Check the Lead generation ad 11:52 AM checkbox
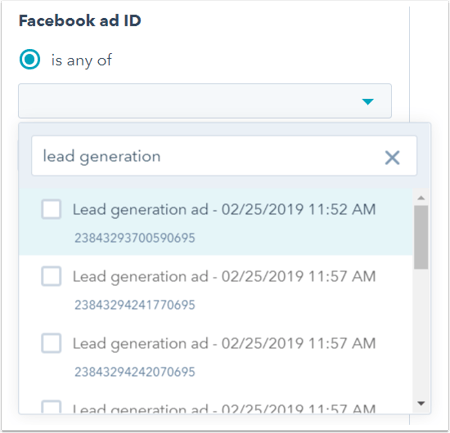This screenshot has width=450, height=433. (51, 209)
